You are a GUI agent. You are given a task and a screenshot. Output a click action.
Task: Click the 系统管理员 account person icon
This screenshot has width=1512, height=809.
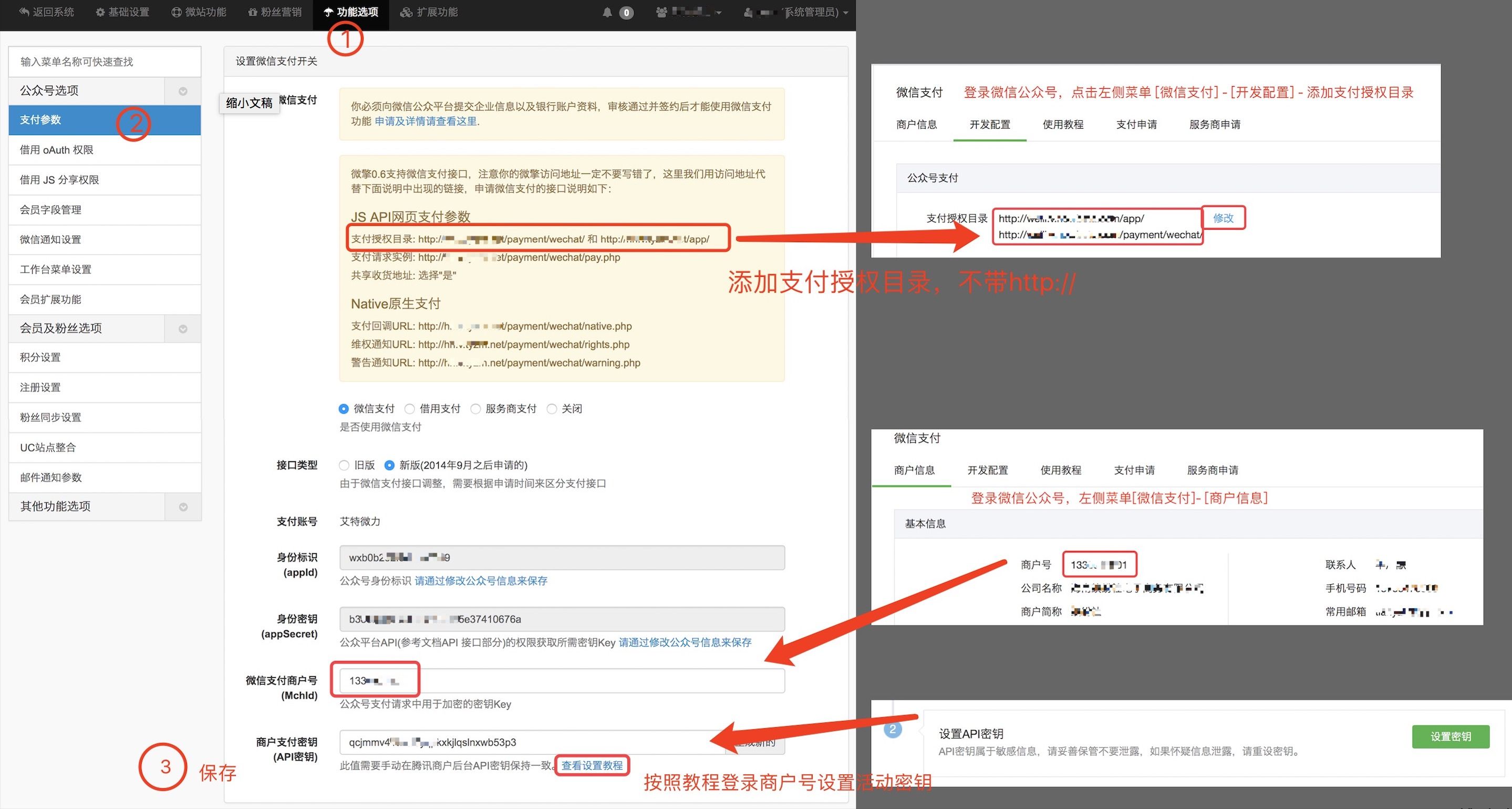[747, 12]
